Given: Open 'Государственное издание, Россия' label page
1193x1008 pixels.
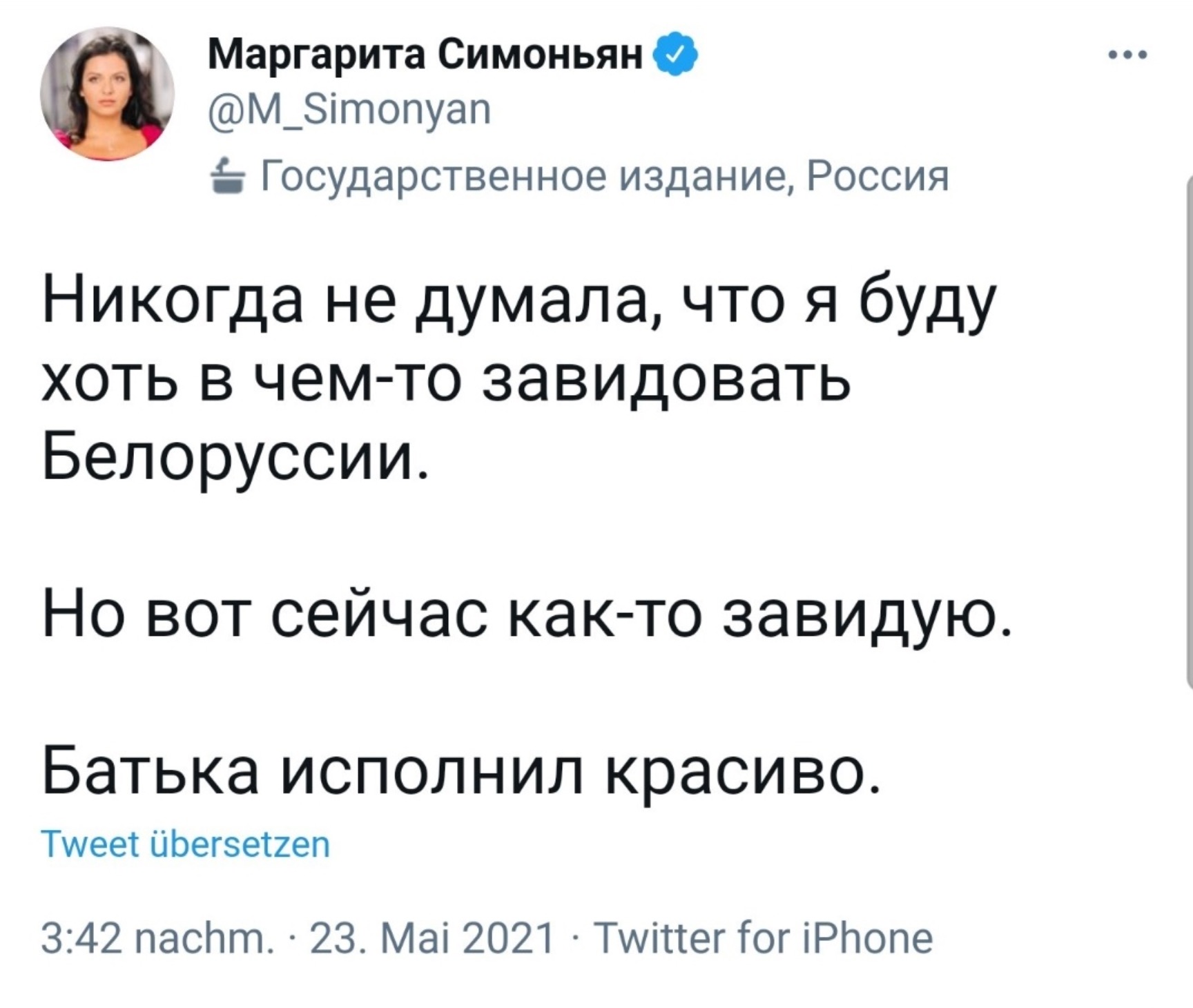Looking at the screenshot, I should tap(604, 177).
